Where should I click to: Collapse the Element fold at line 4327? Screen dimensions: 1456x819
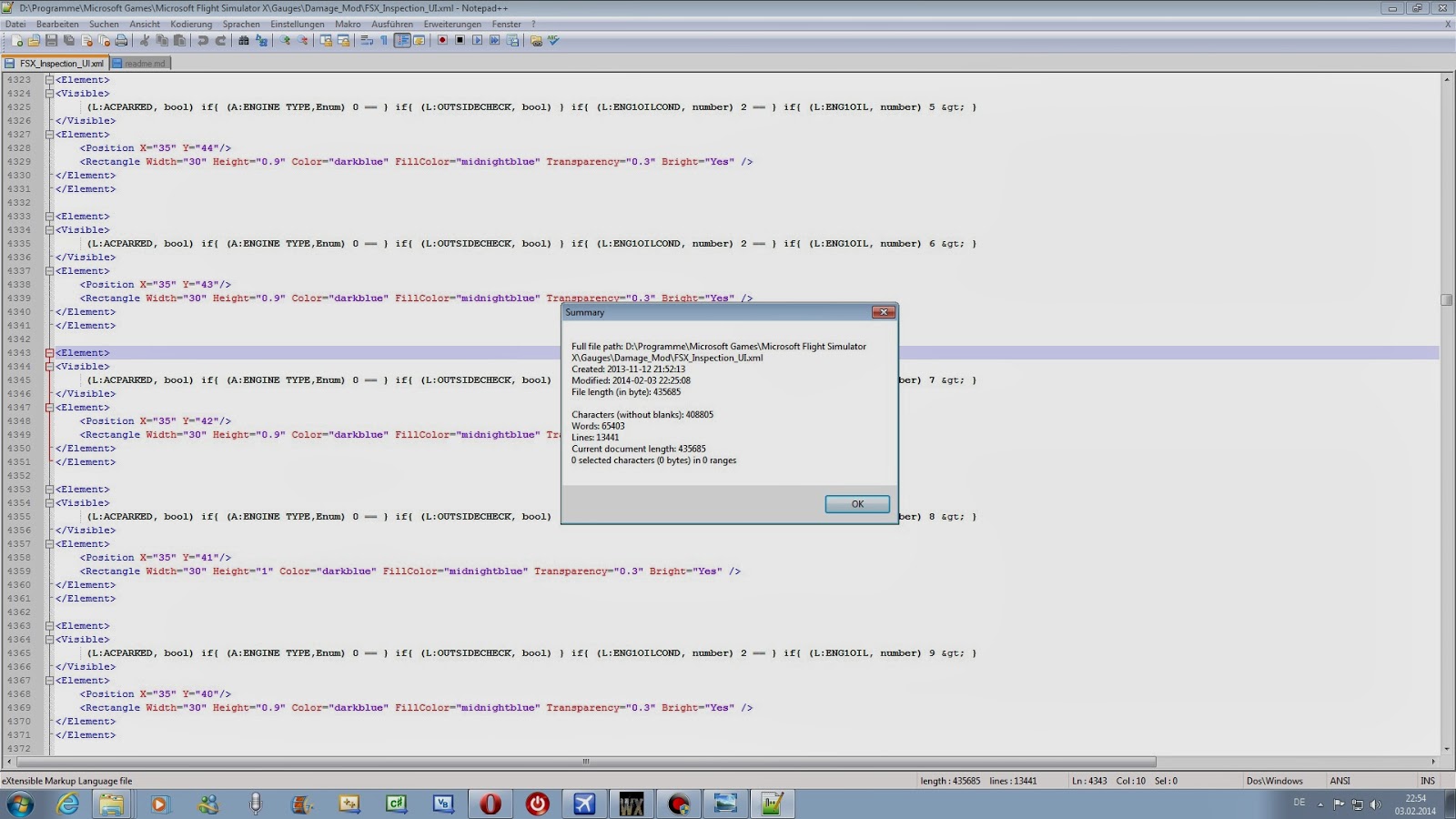click(50, 135)
